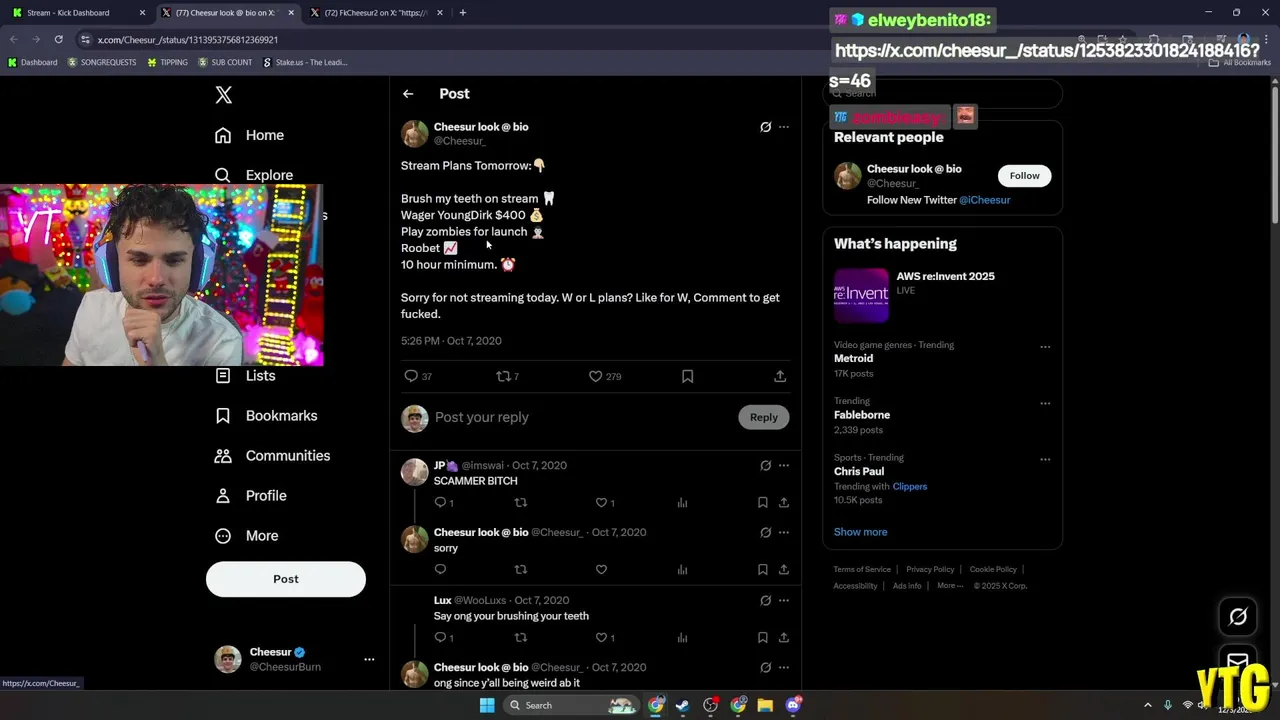This screenshot has height=720, width=1280.
Task: Open SUB COUNT bookmark
Action: 225,62
